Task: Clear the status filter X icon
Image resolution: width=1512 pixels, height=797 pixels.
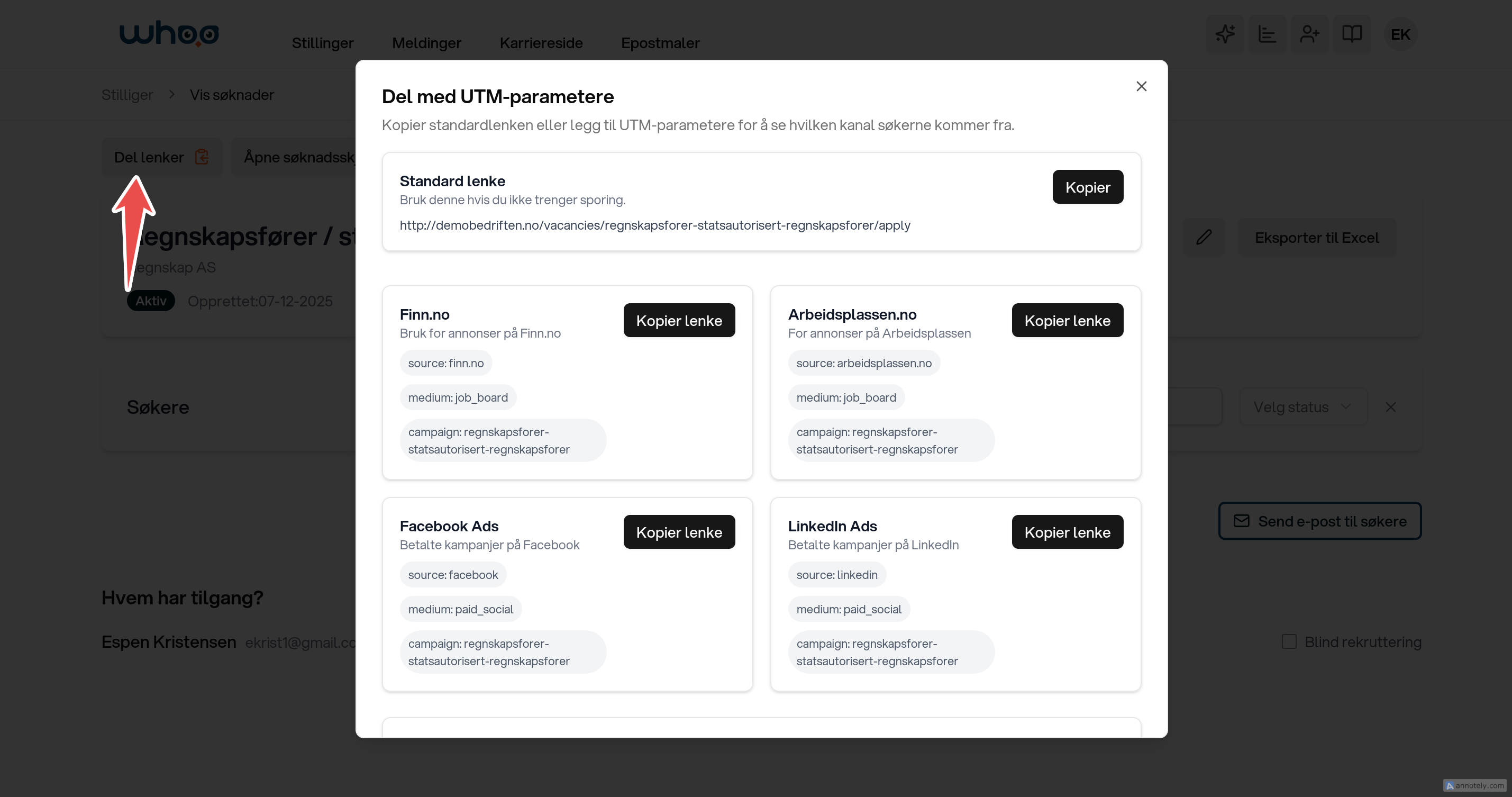Action: click(1390, 407)
